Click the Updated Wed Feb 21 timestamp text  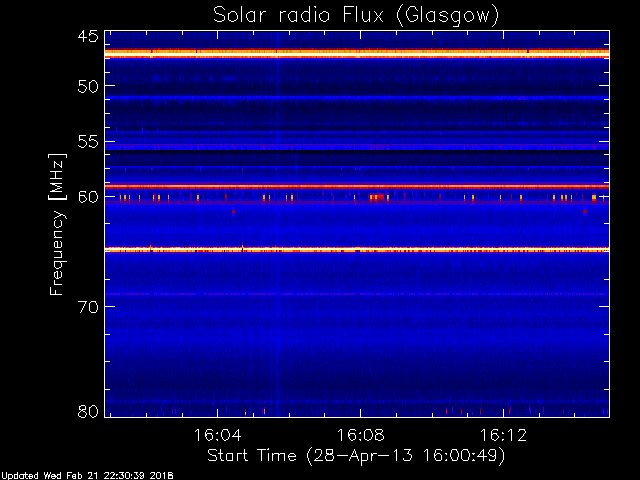(87, 476)
